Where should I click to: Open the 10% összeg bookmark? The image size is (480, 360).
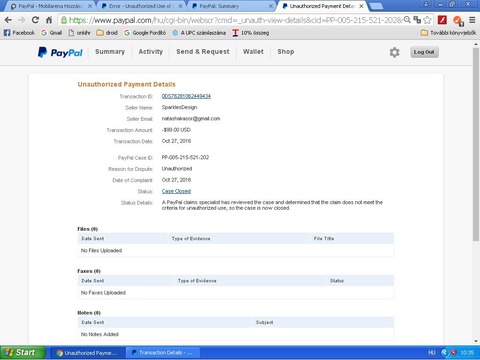(251, 33)
